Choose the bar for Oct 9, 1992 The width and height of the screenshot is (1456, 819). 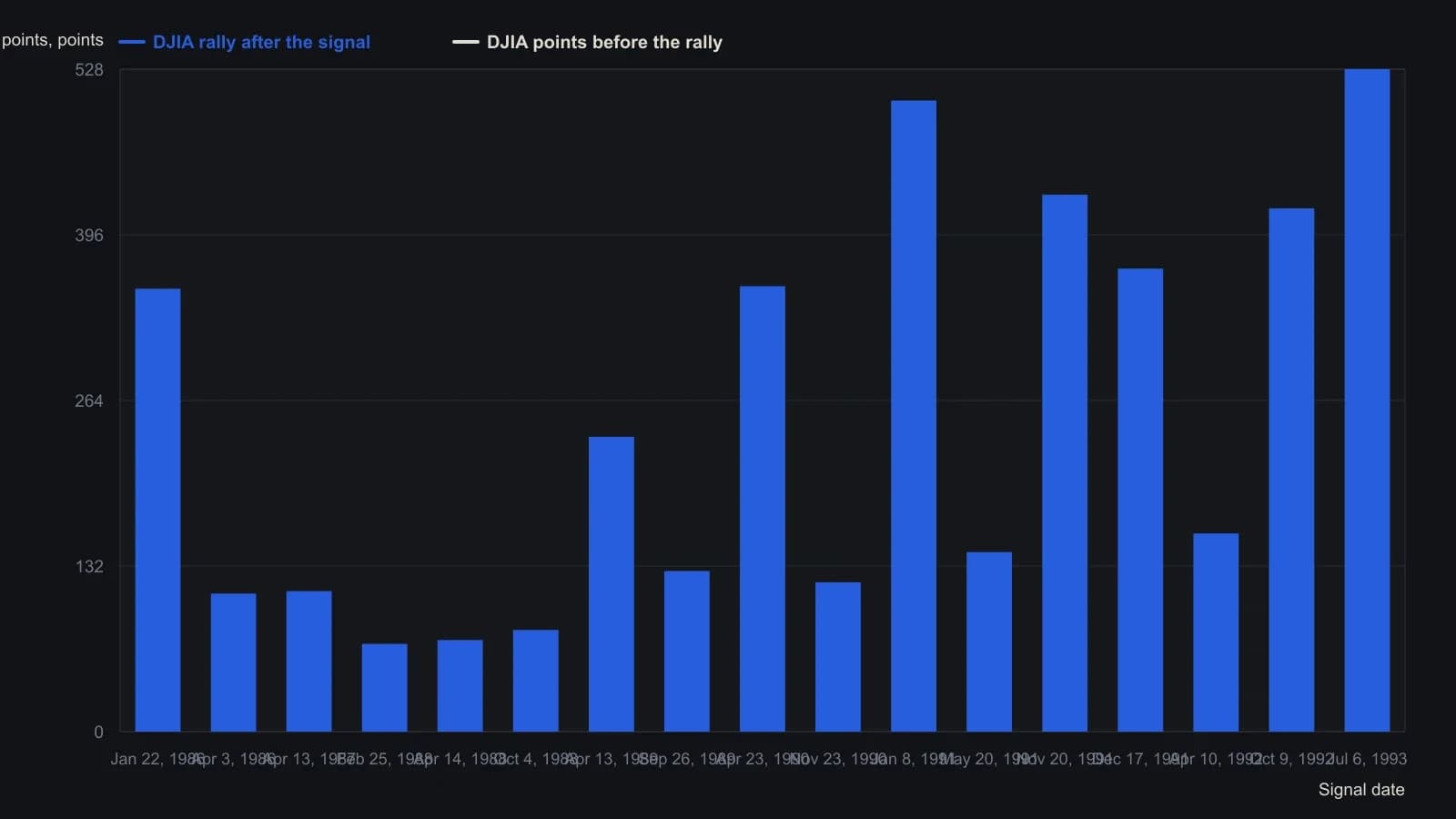(1290, 470)
